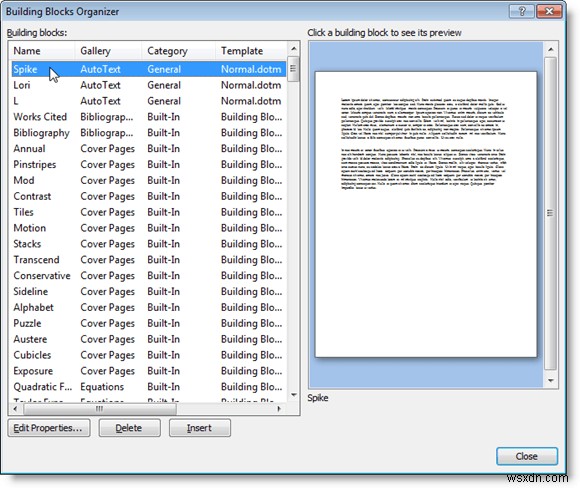
Task: Select the Transcend cover page
Action: coord(149,260)
